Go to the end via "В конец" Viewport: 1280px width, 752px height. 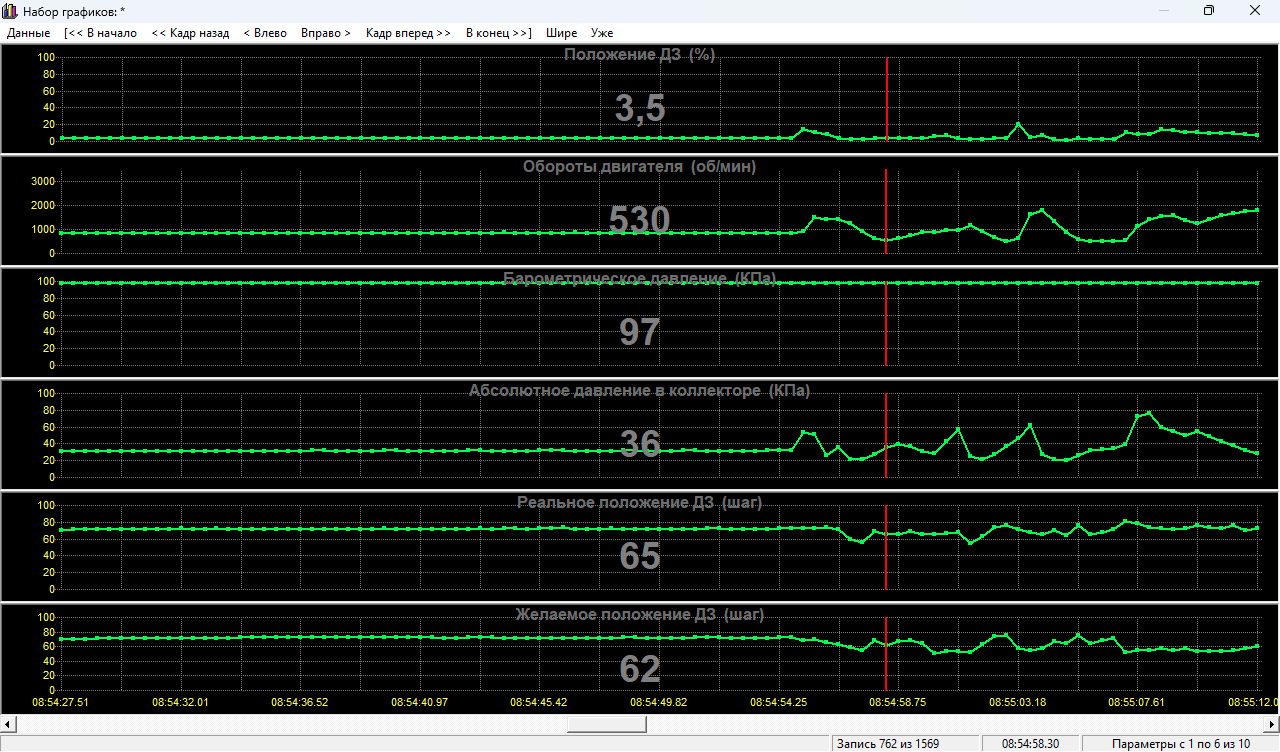coord(498,33)
